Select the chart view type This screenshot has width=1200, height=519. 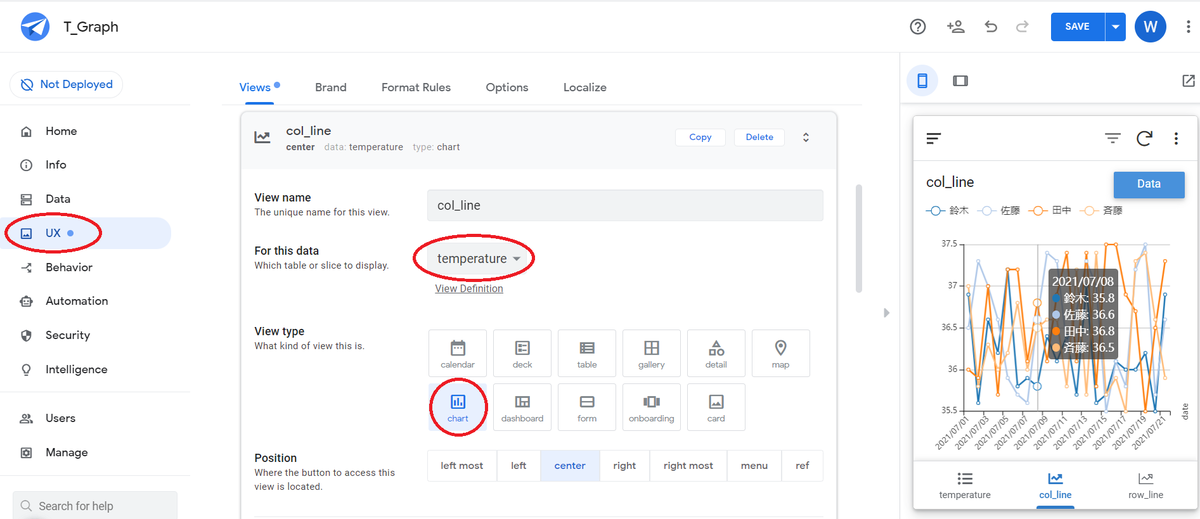(458, 408)
